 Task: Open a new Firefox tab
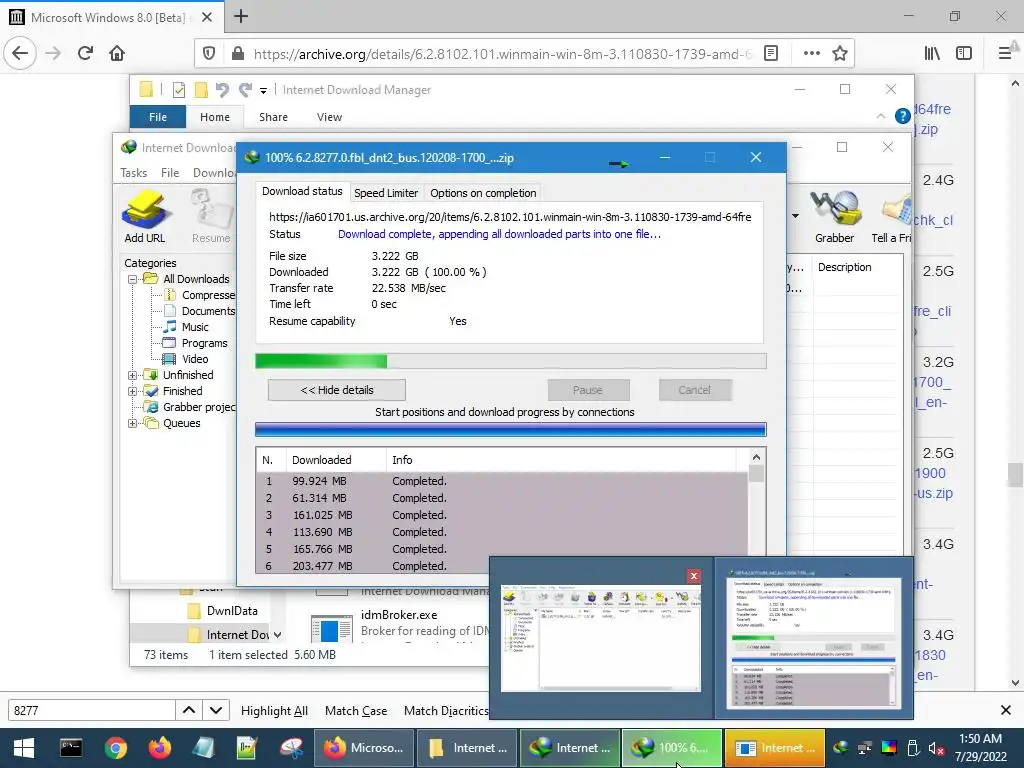pyautogui.click(x=241, y=16)
